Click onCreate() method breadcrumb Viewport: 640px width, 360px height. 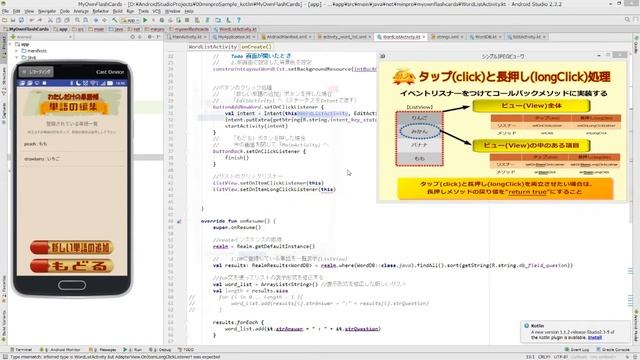coord(256,47)
